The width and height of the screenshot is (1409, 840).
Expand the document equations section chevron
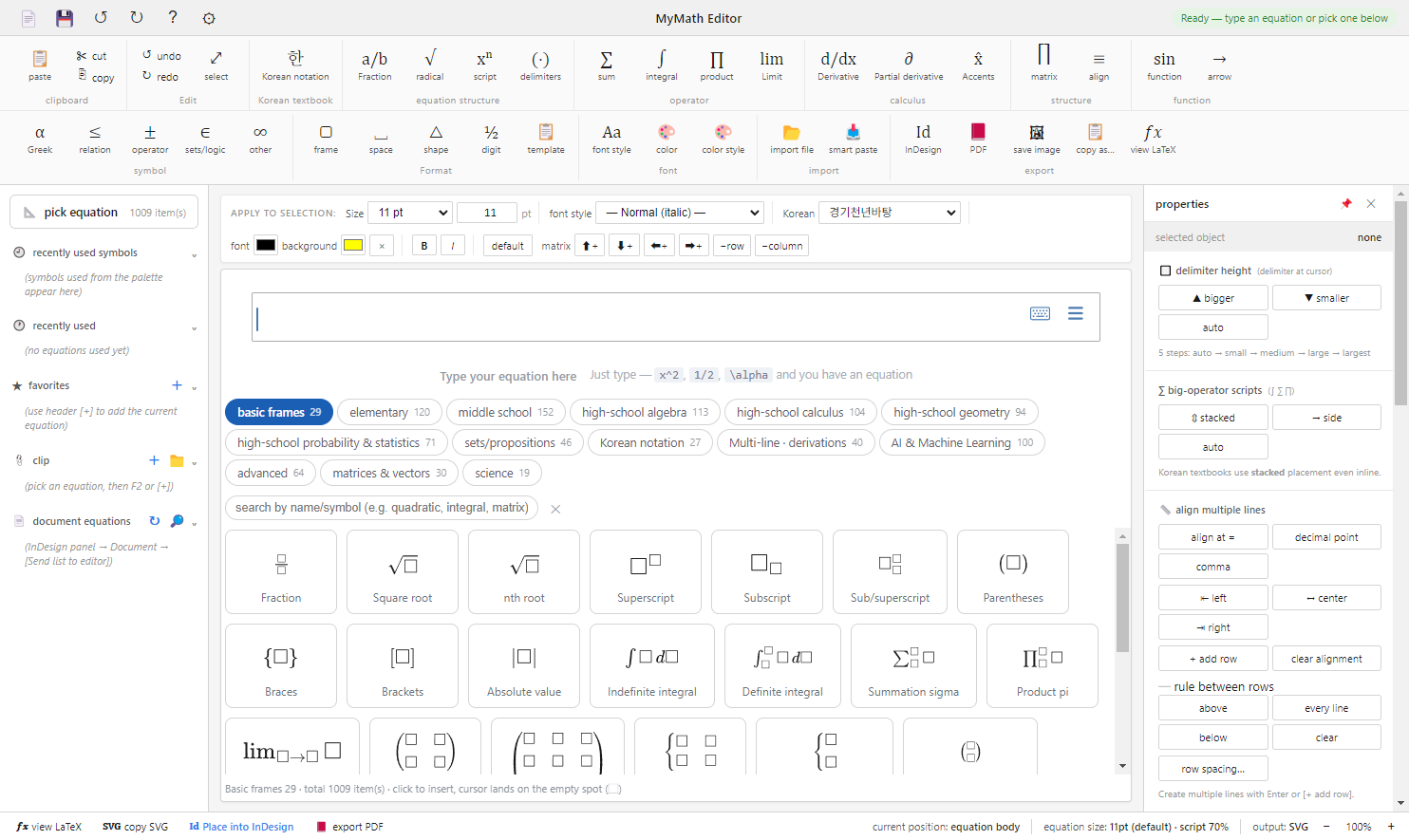point(194,523)
